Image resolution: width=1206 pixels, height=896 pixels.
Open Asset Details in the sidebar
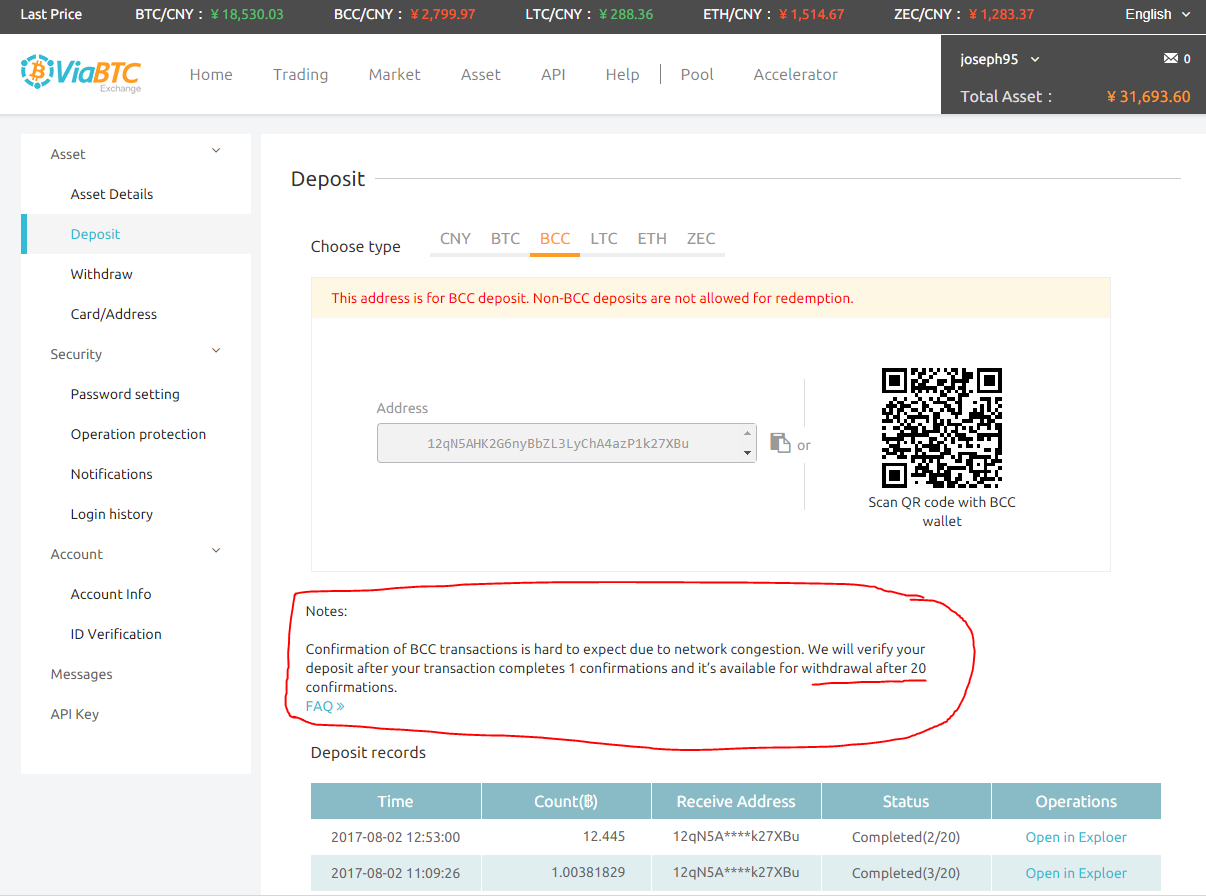112,194
